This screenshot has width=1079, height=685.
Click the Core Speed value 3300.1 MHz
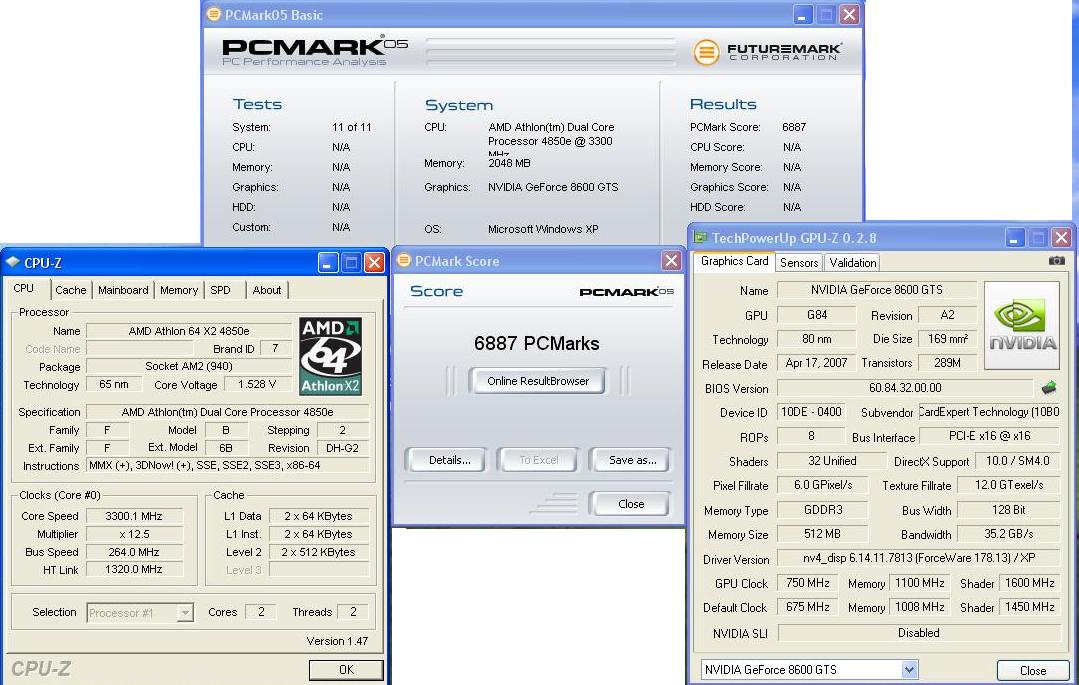(x=133, y=516)
